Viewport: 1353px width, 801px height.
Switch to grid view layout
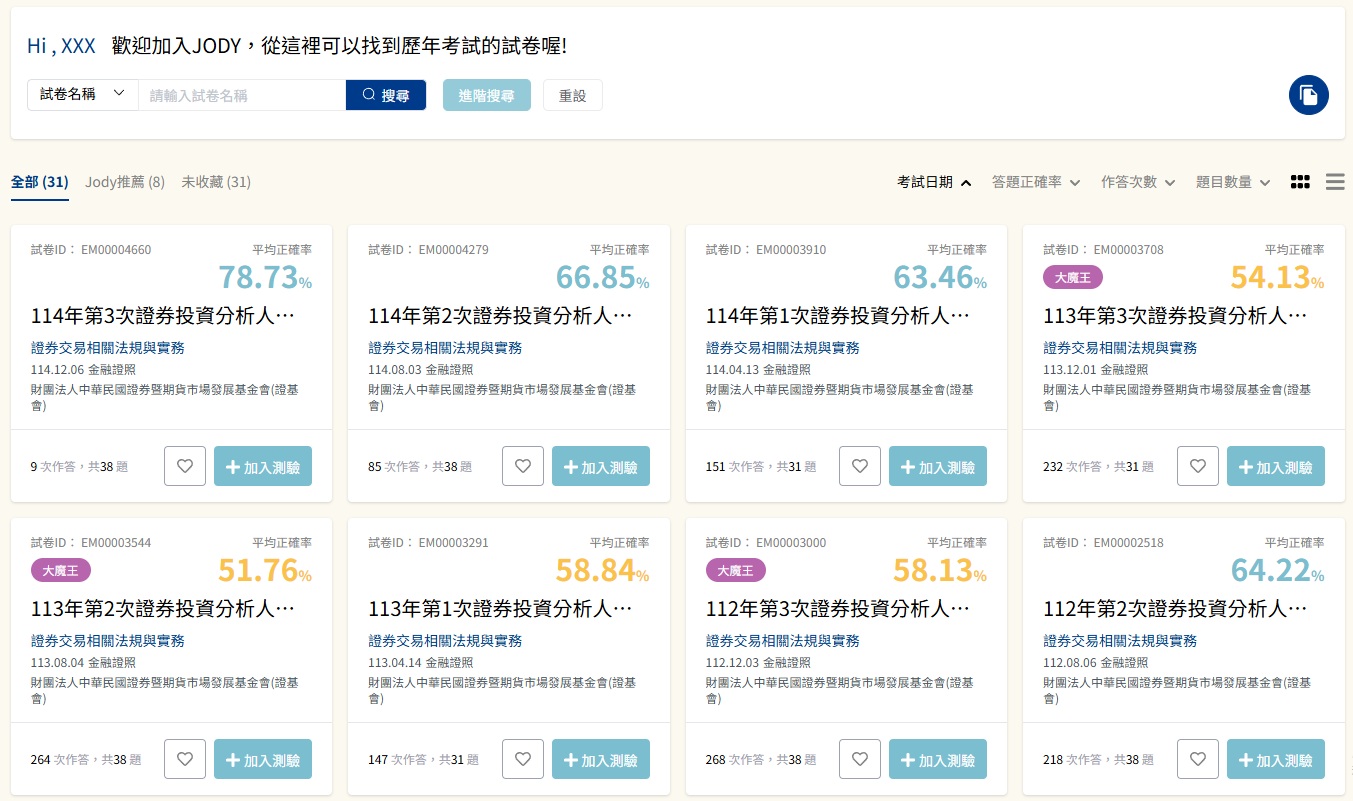point(1300,182)
